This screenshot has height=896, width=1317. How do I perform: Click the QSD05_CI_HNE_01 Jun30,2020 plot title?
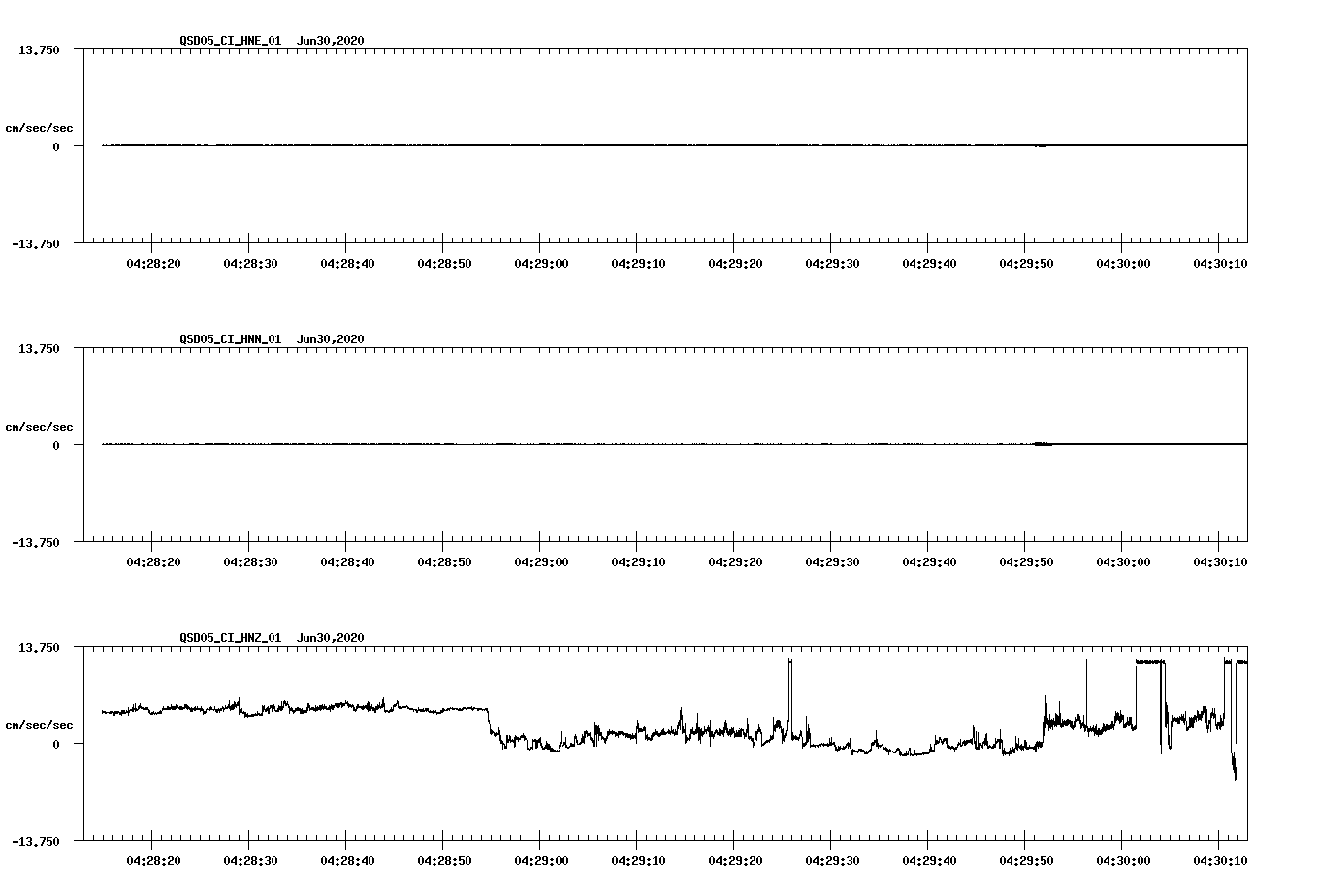pos(272,41)
